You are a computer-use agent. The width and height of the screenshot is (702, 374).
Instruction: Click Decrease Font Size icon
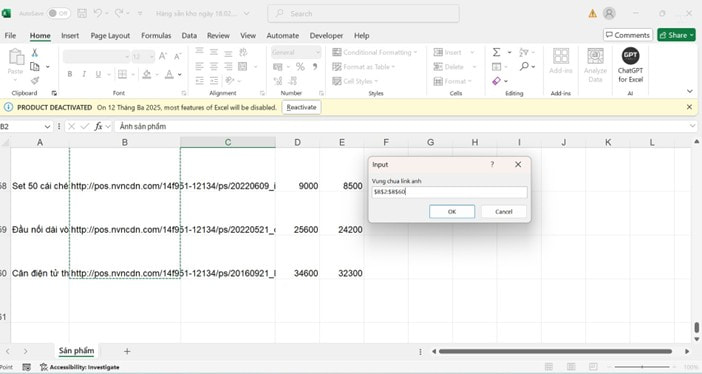pos(177,56)
